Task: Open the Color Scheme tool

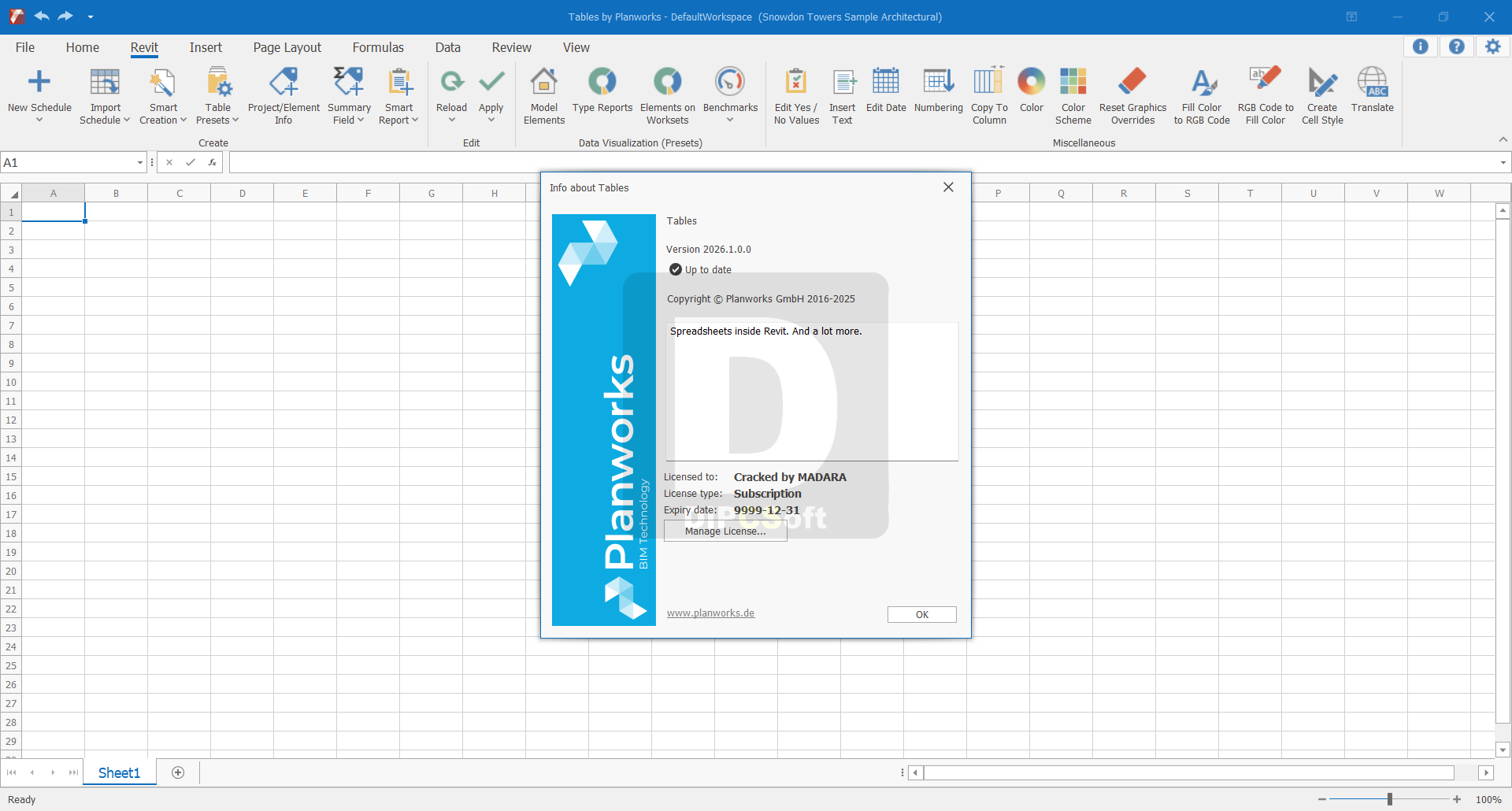Action: pyautogui.click(x=1073, y=96)
